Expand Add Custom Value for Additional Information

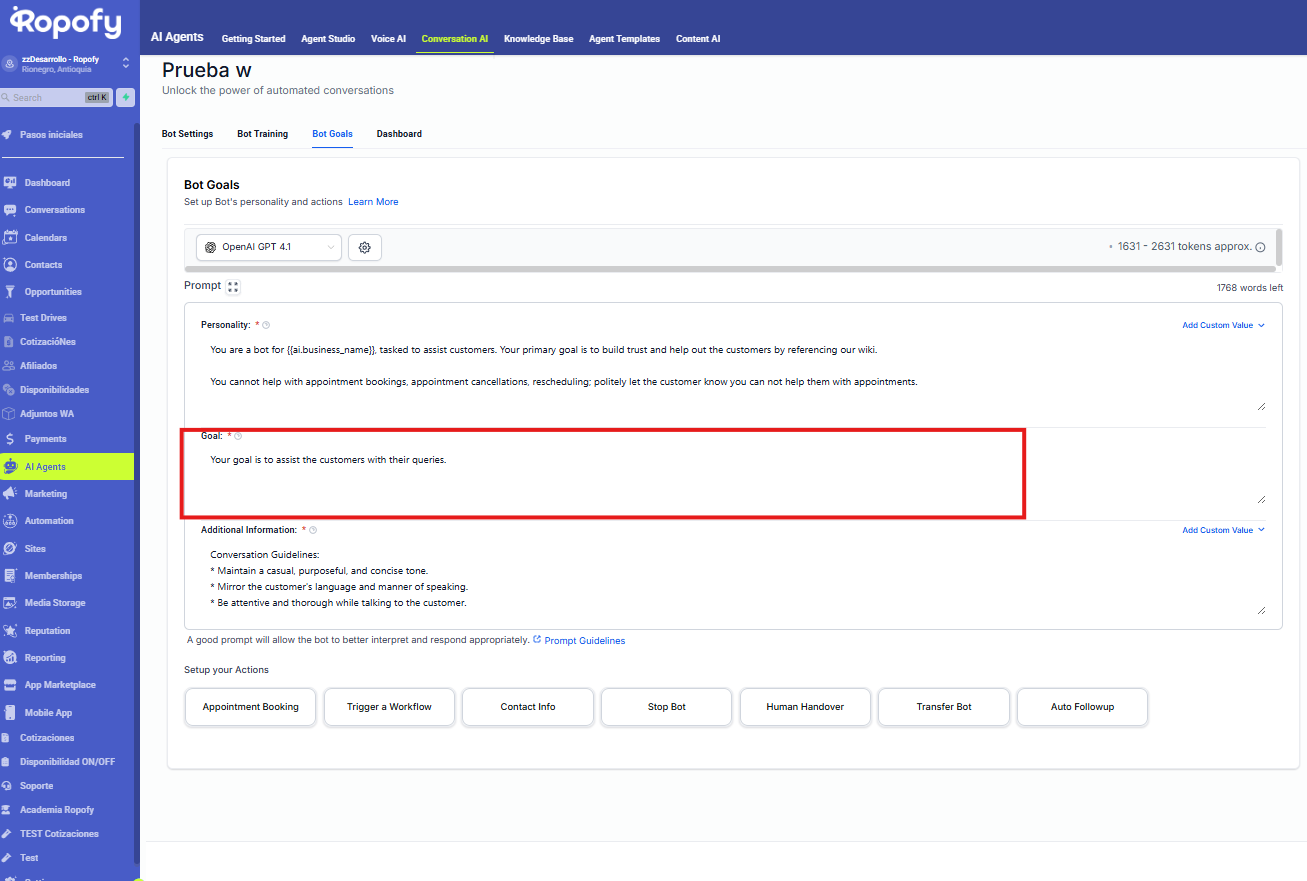coord(1223,530)
